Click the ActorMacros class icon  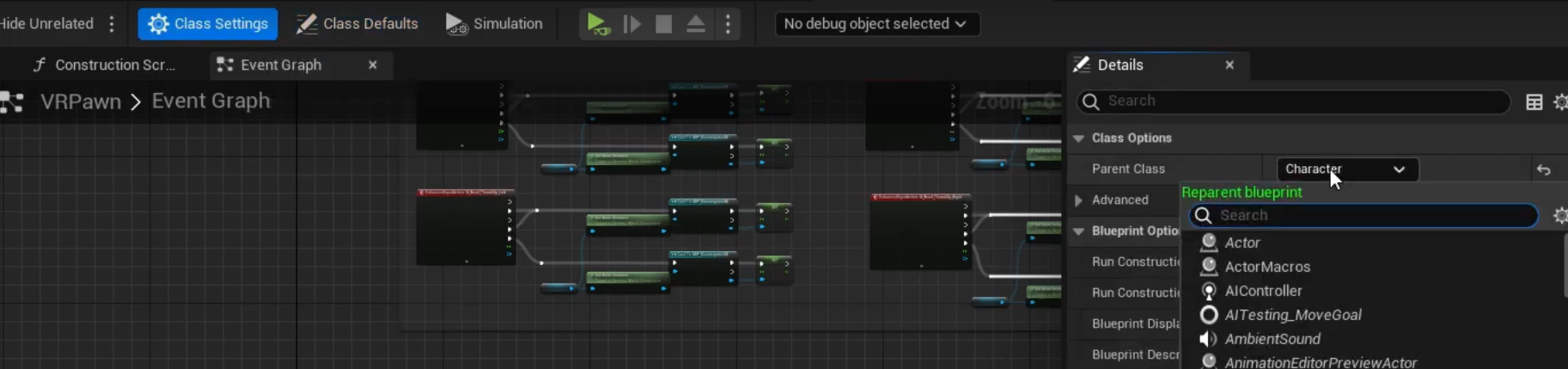point(1209,267)
